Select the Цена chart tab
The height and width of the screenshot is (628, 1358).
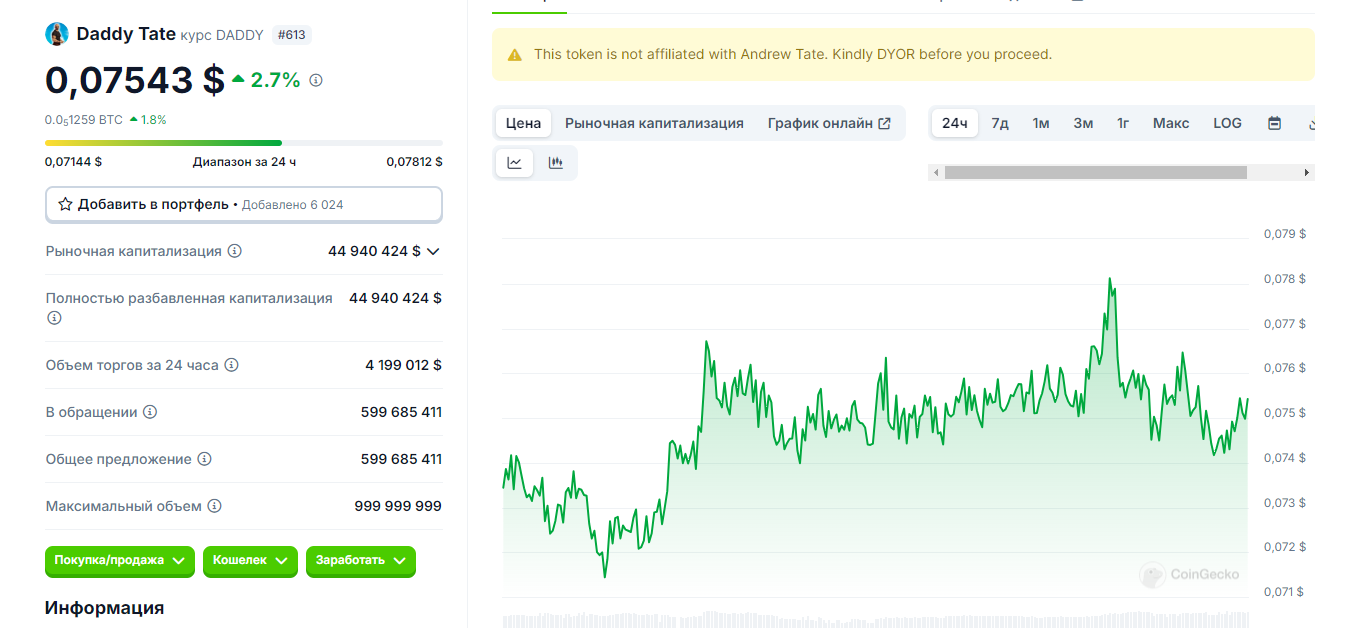tap(523, 123)
